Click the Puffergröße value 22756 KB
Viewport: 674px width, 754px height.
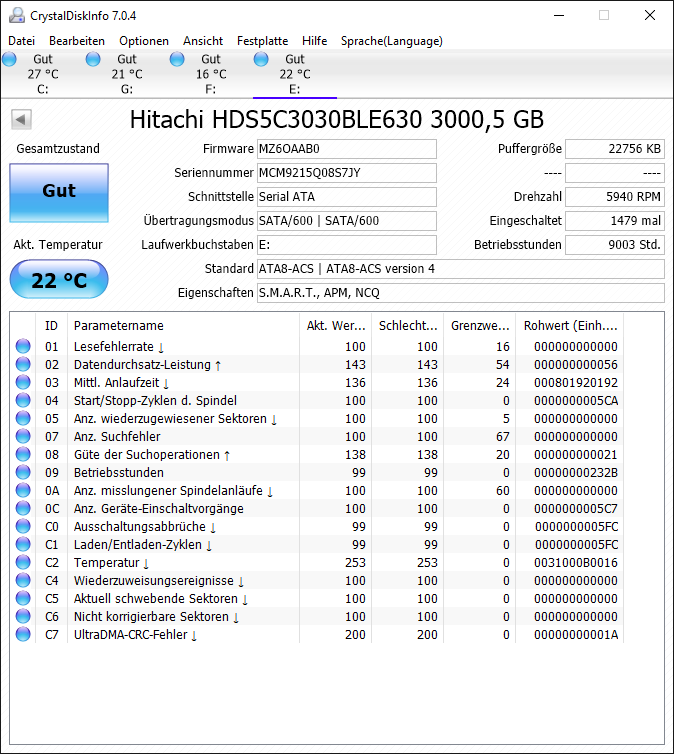pos(615,149)
